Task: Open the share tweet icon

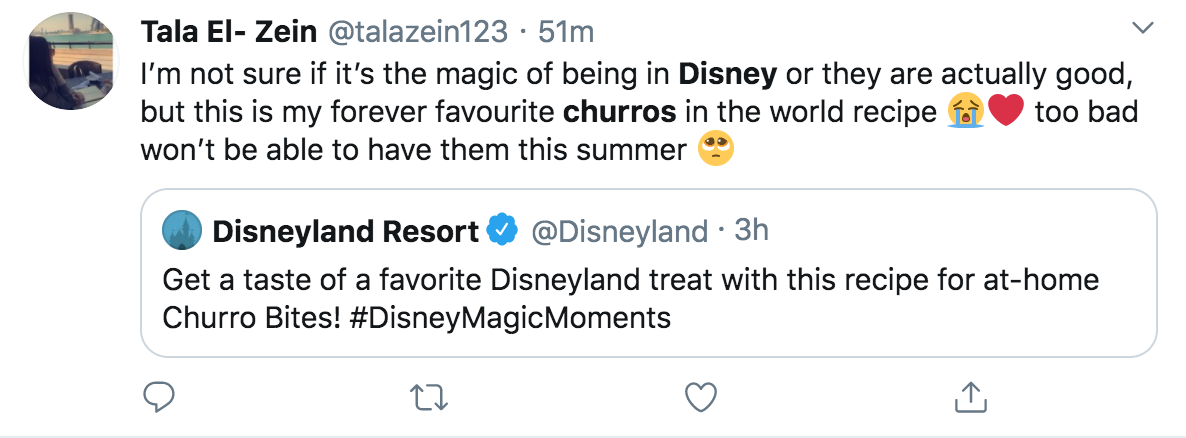Action: click(x=971, y=396)
